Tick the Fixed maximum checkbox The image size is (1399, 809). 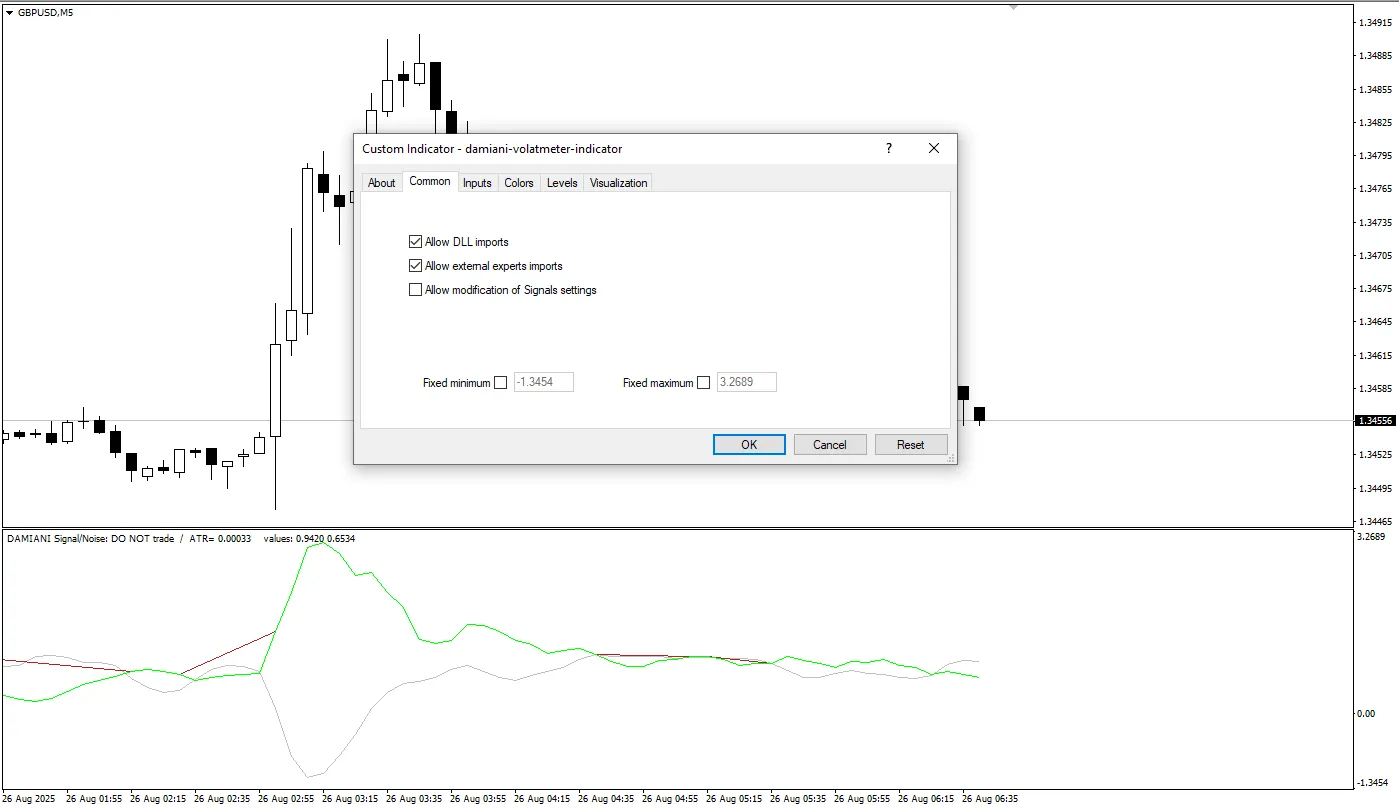click(704, 383)
